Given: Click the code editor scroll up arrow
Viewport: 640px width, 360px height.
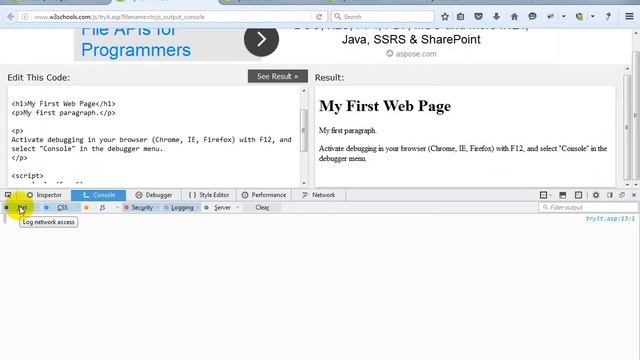Looking at the screenshot, I should [304, 91].
